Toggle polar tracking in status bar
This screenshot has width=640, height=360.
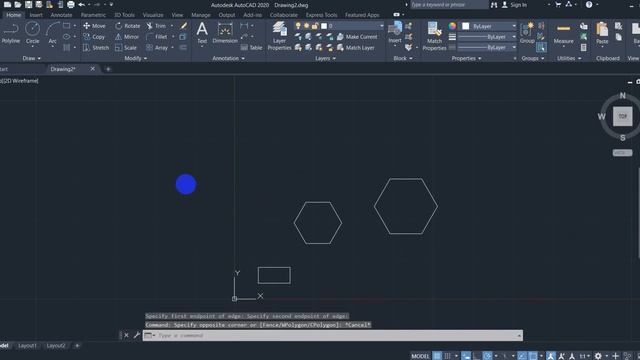coord(487,356)
